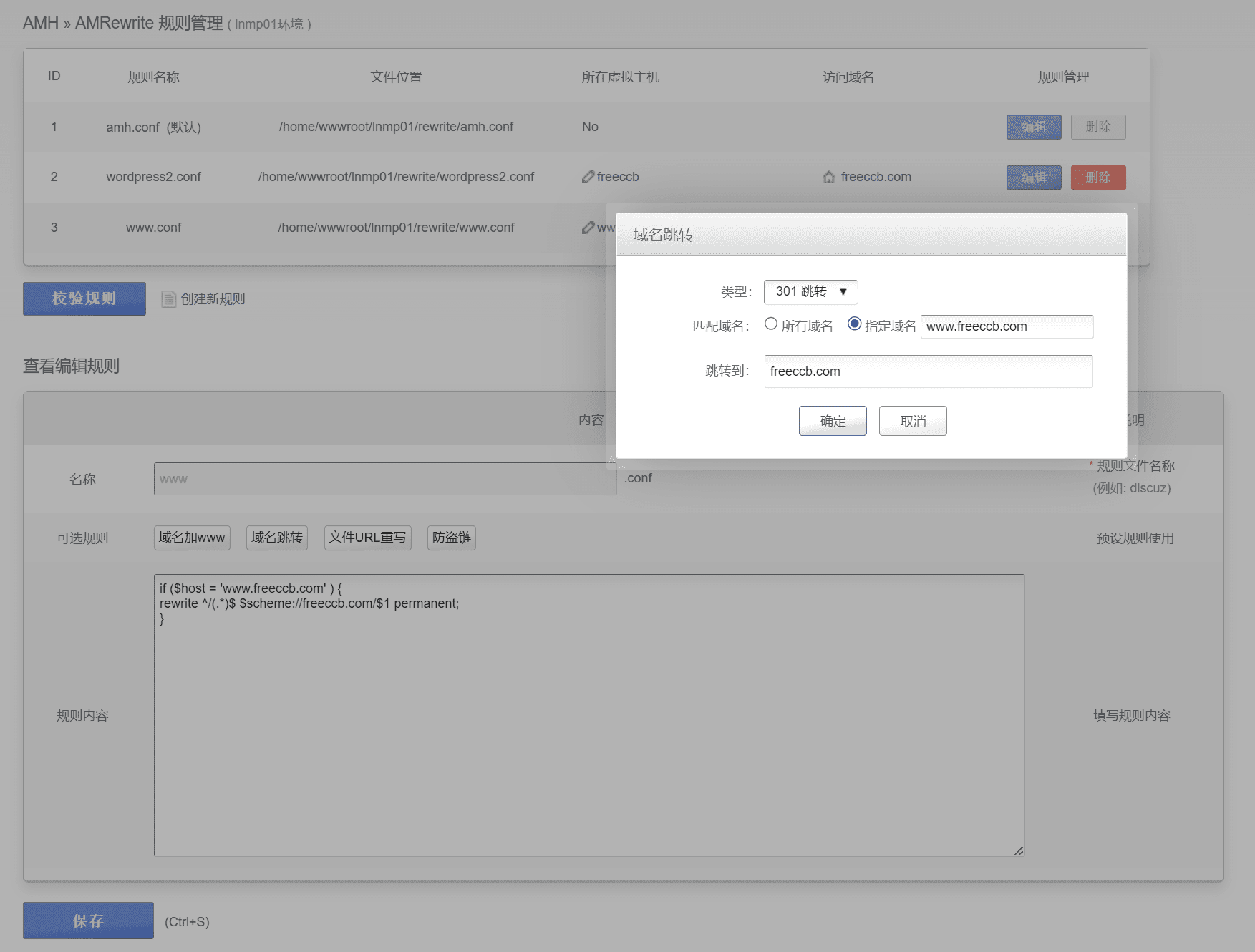Cancel the domain redirect dialog with 取消
Screen dimensions: 1255x952
pyautogui.click(x=913, y=421)
